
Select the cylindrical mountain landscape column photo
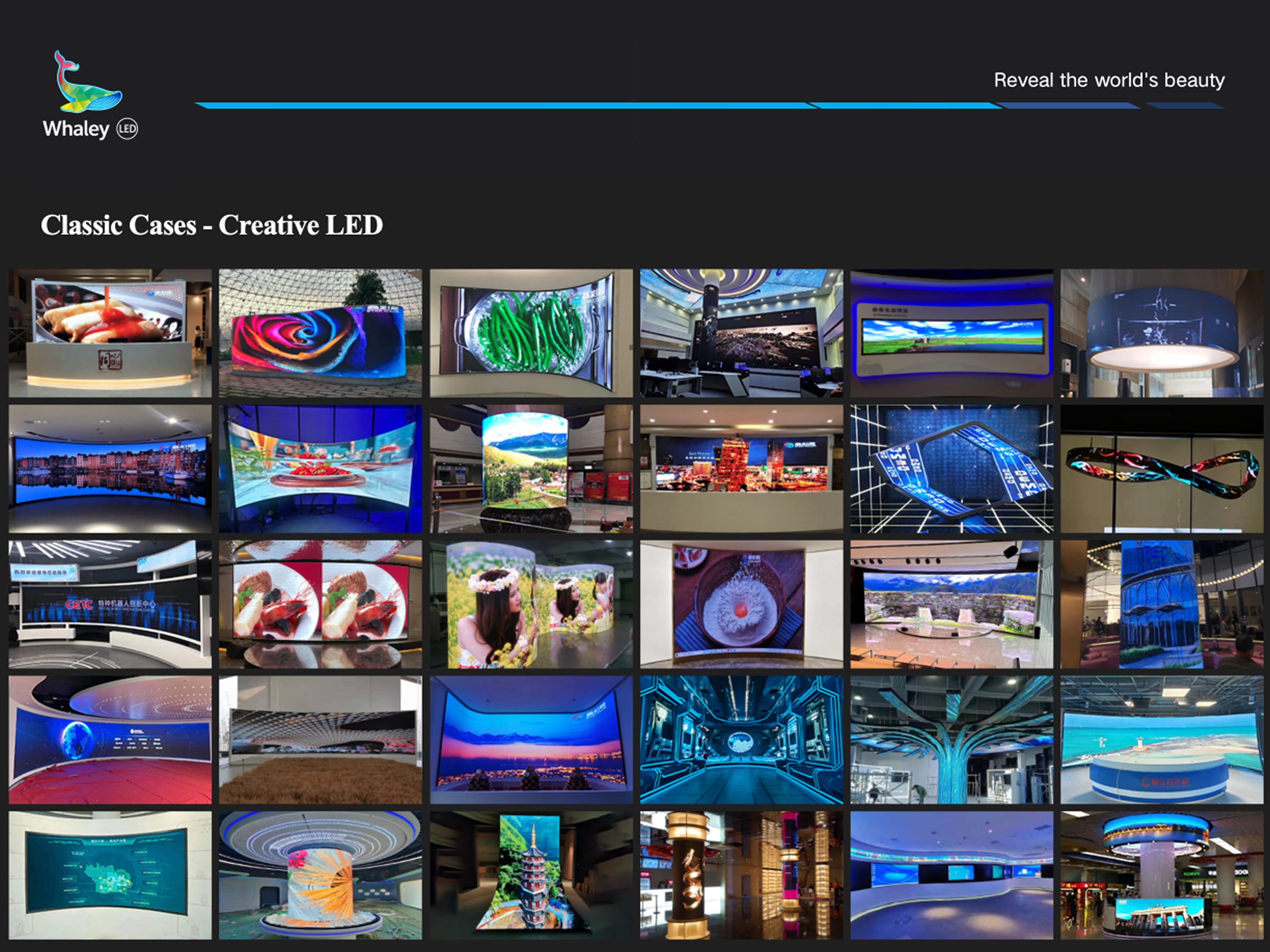click(x=531, y=468)
